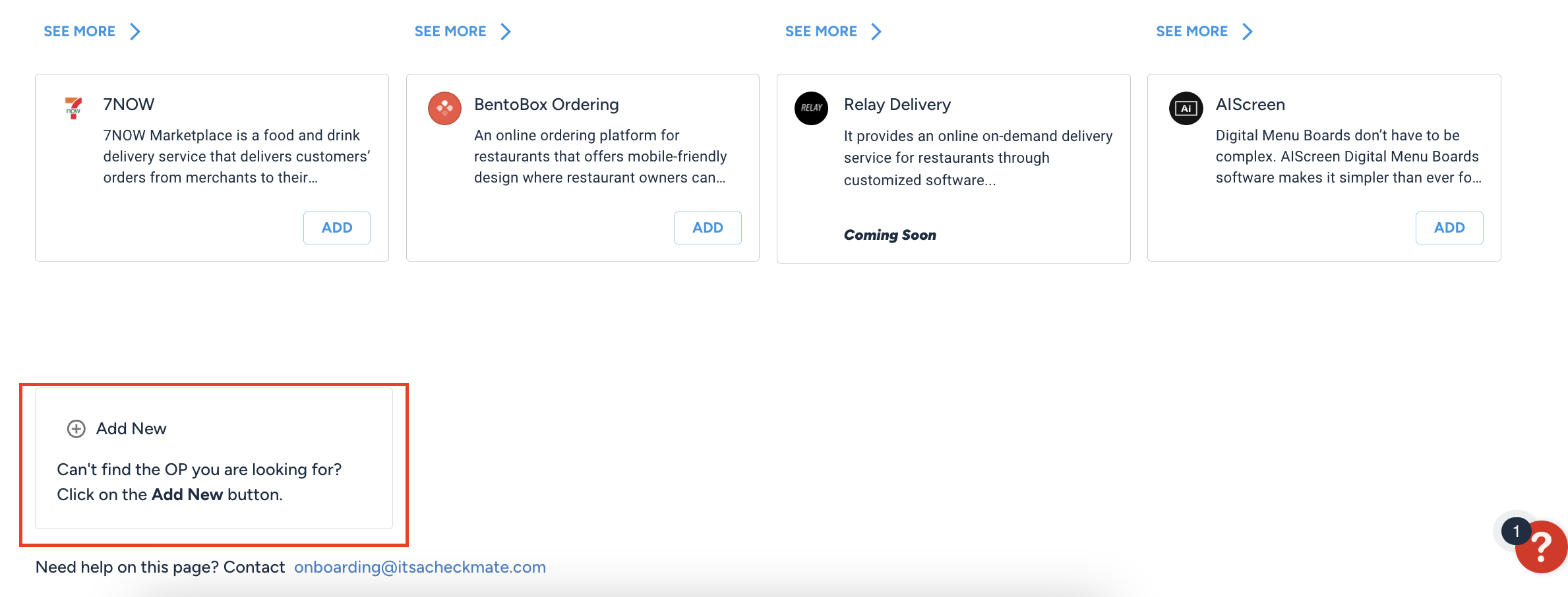Click the Relay Delivery logo

(x=811, y=108)
